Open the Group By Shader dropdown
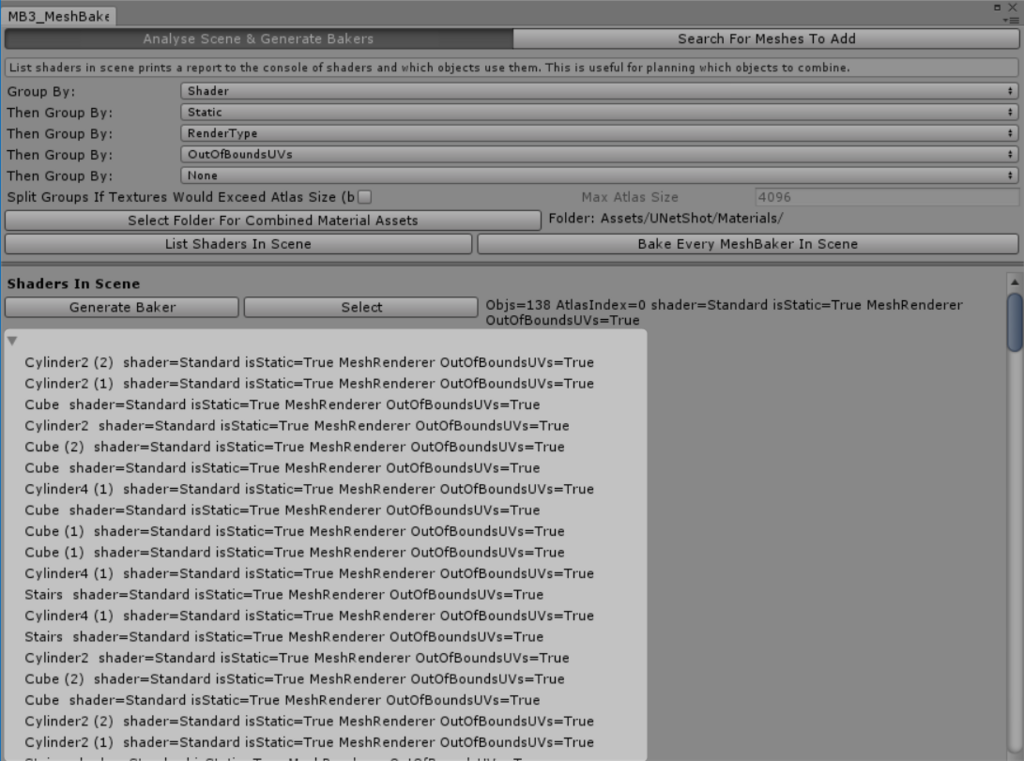The height and width of the screenshot is (761, 1024). (599, 91)
